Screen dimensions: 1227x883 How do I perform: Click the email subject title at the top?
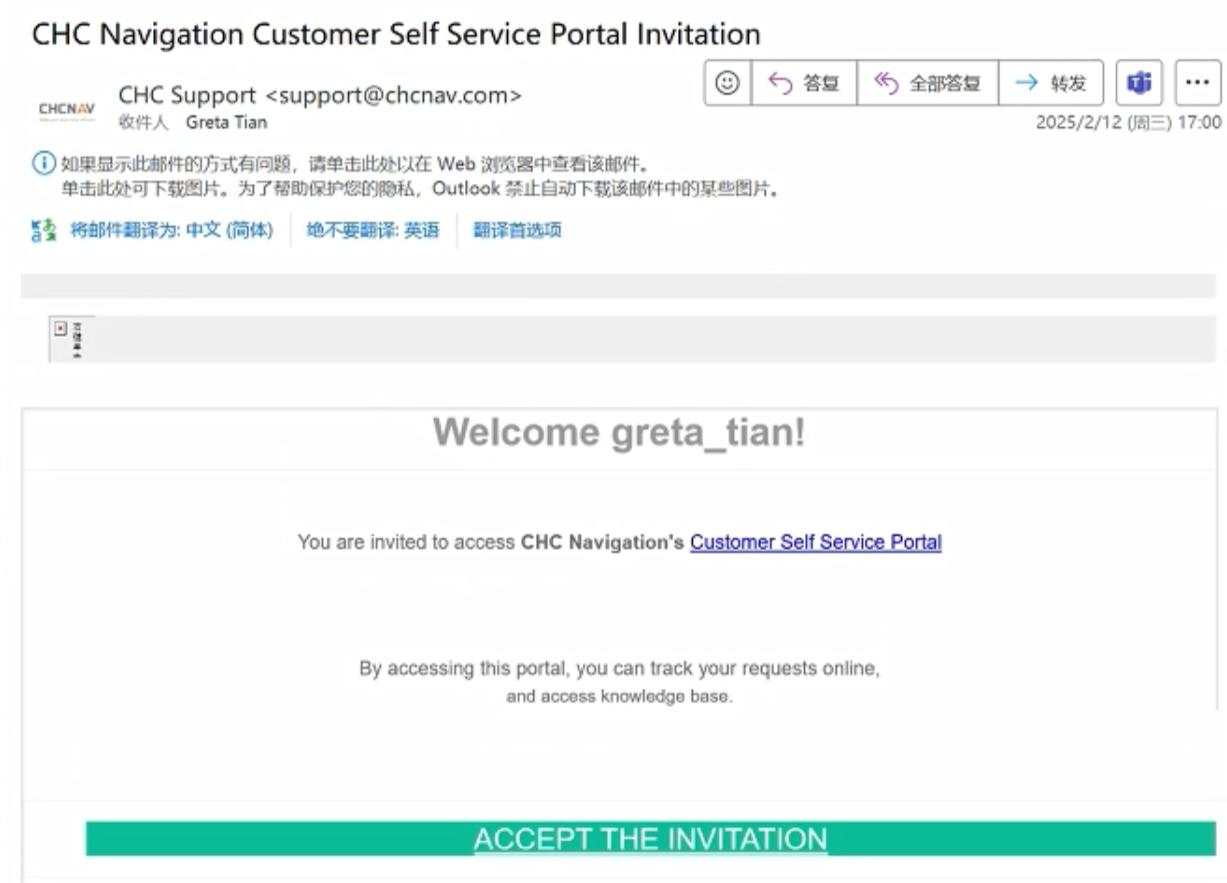(x=396, y=34)
